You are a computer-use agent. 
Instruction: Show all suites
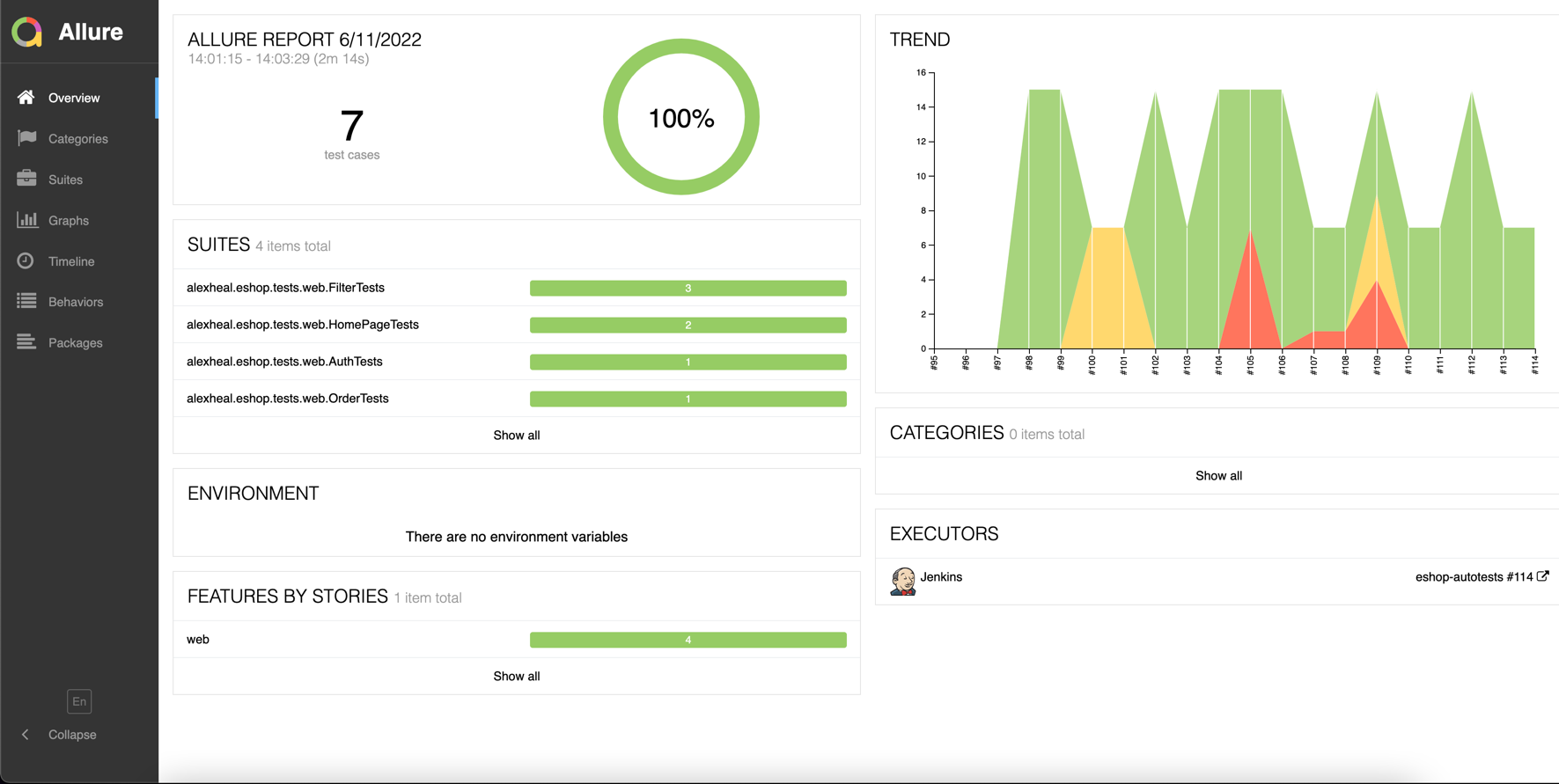point(517,436)
